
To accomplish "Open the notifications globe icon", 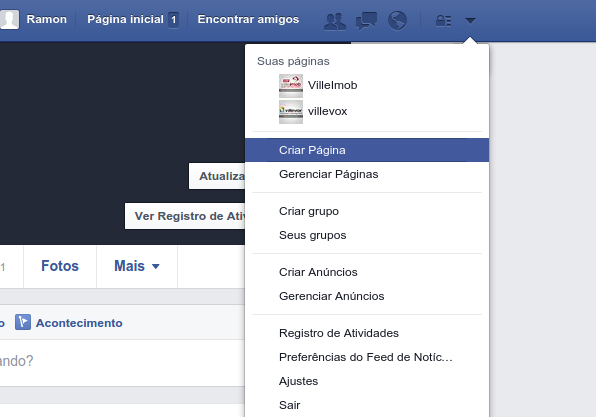I will [x=397, y=21].
